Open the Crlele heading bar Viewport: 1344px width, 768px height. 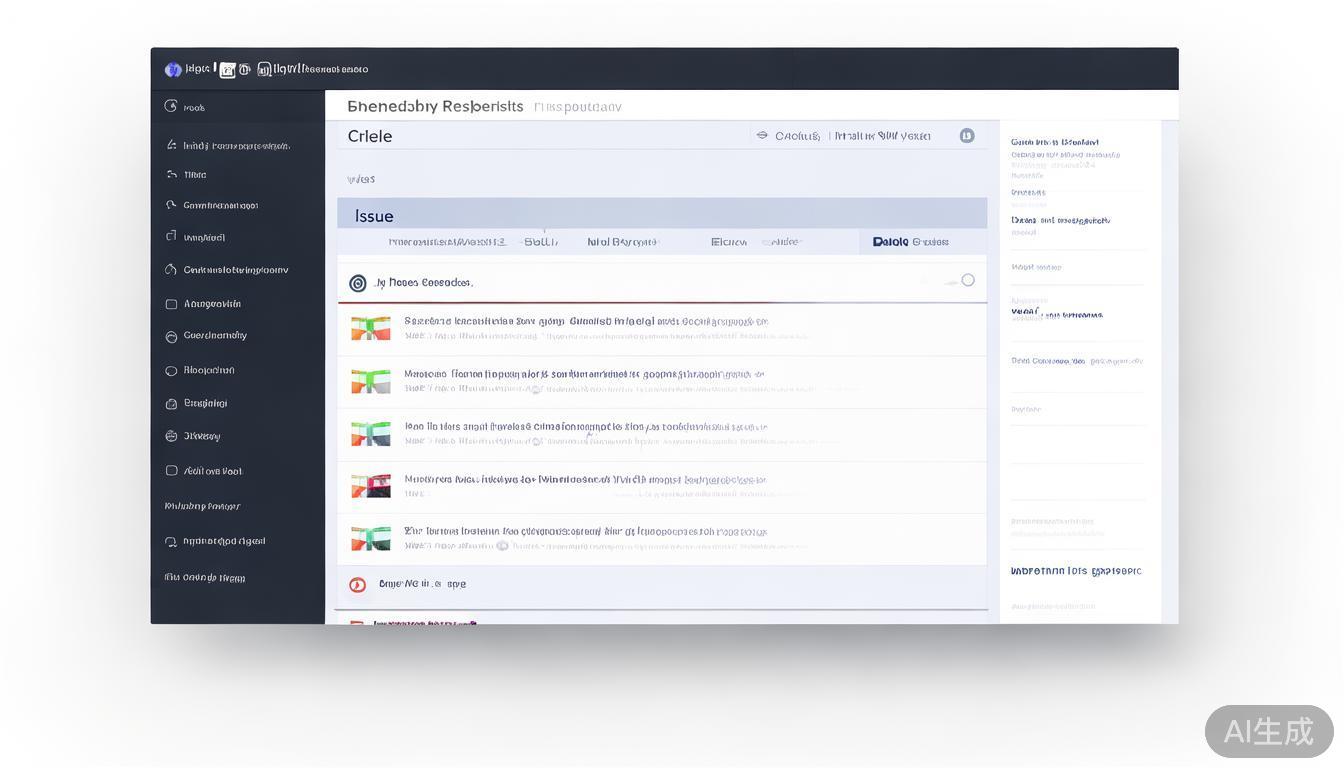pyautogui.click(x=370, y=136)
